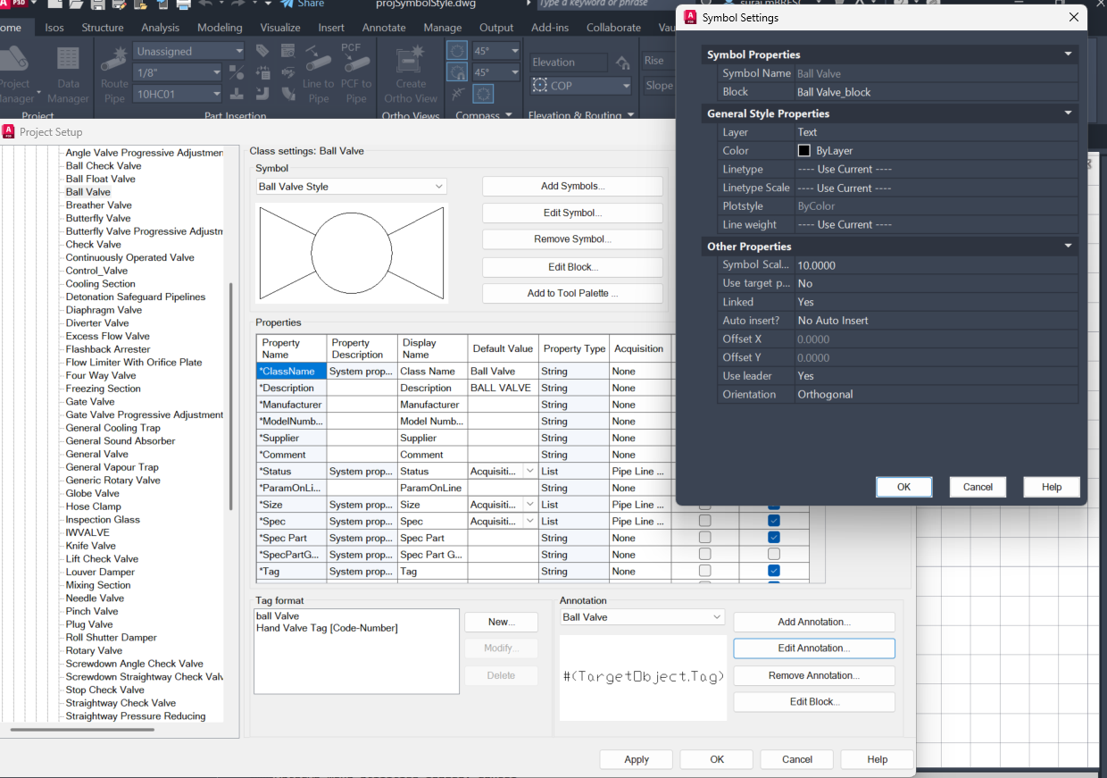Click the ByLayer color swatch
Image resolution: width=1107 pixels, height=778 pixels.
tap(804, 151)
